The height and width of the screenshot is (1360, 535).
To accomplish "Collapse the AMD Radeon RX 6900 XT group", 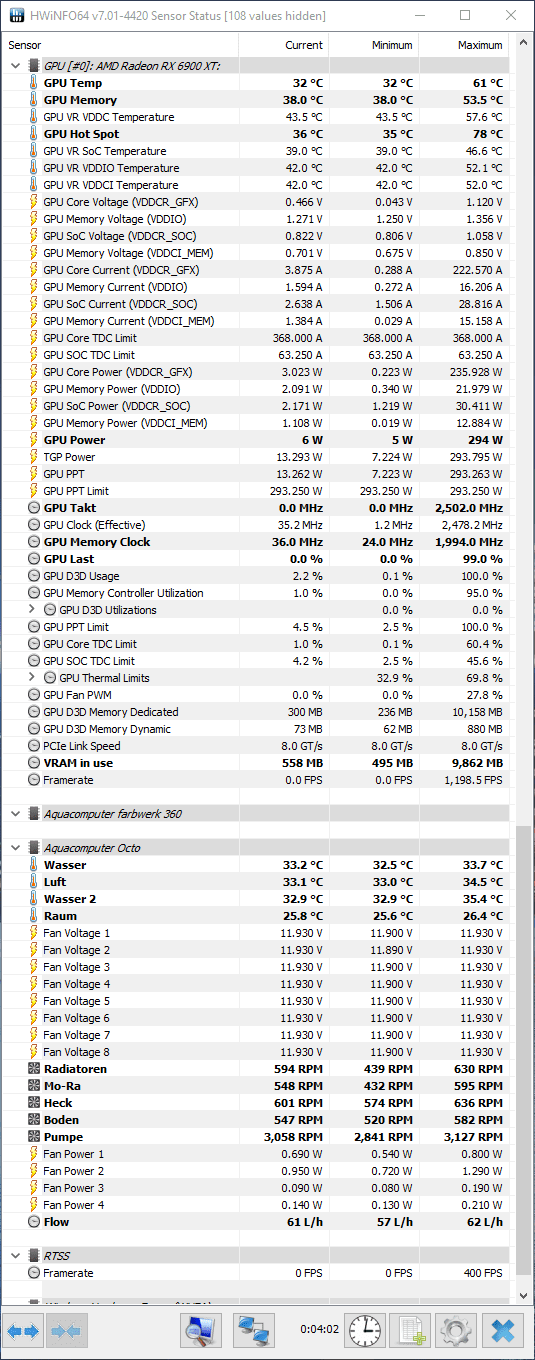I will coord(15,66).
